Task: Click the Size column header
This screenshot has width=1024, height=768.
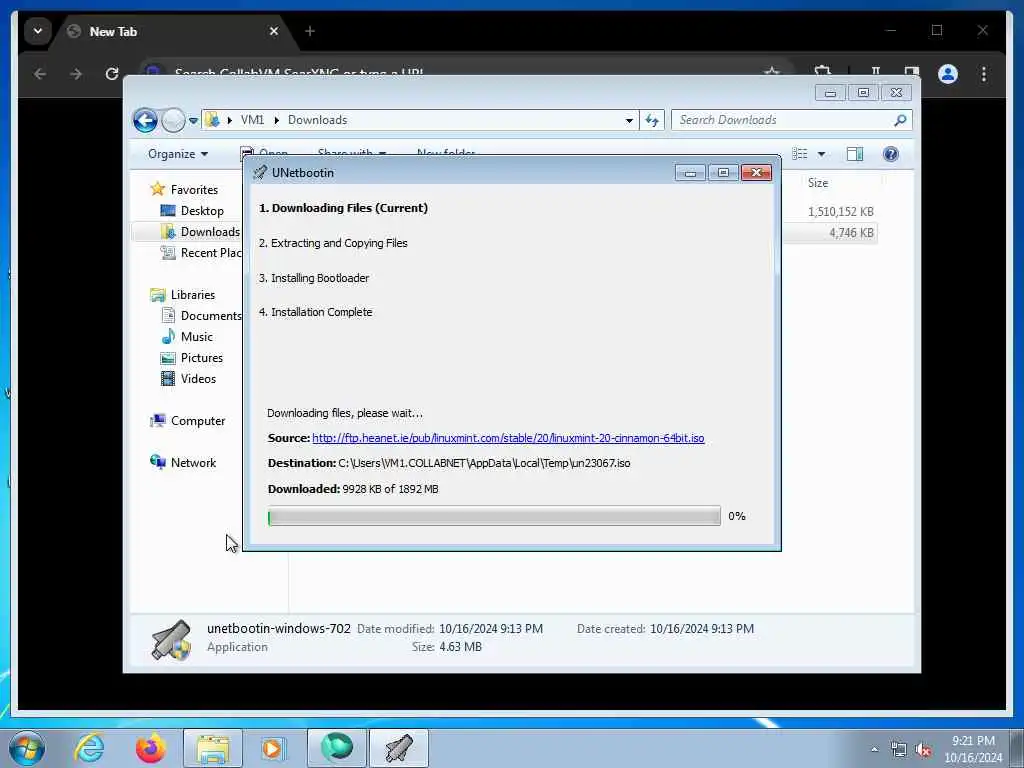Action: [x=818, y=183]
